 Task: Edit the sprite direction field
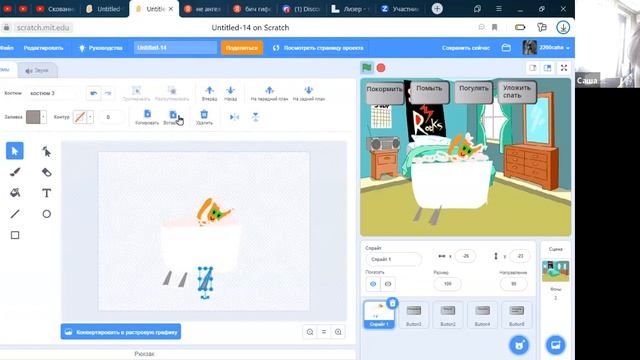point(513,284)
